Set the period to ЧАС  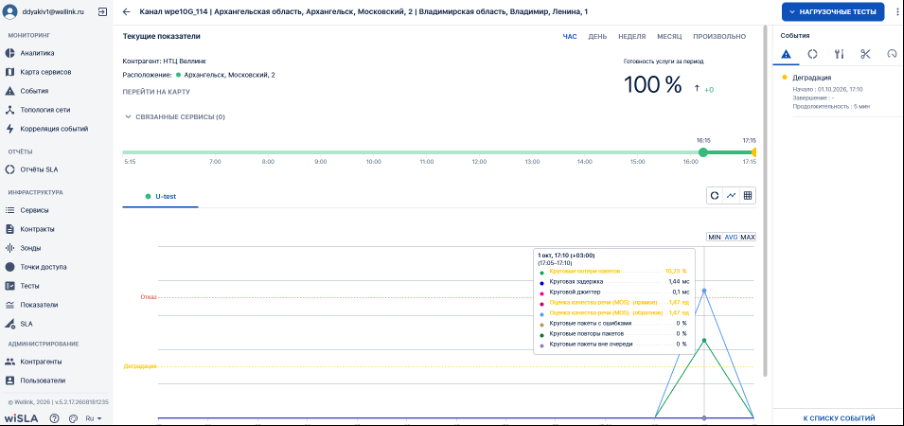tap(570, 36)
